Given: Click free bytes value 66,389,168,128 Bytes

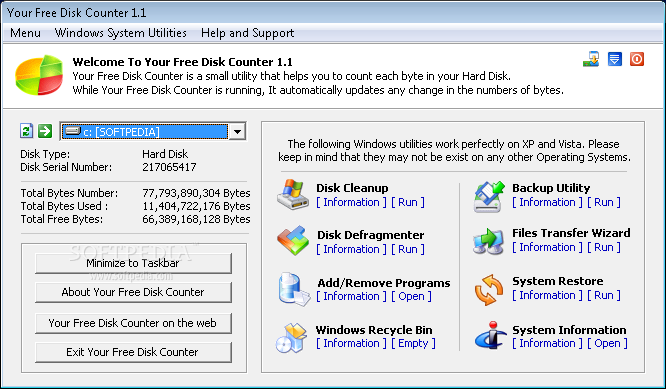Looking at the screenshot, I should (196, 219).
